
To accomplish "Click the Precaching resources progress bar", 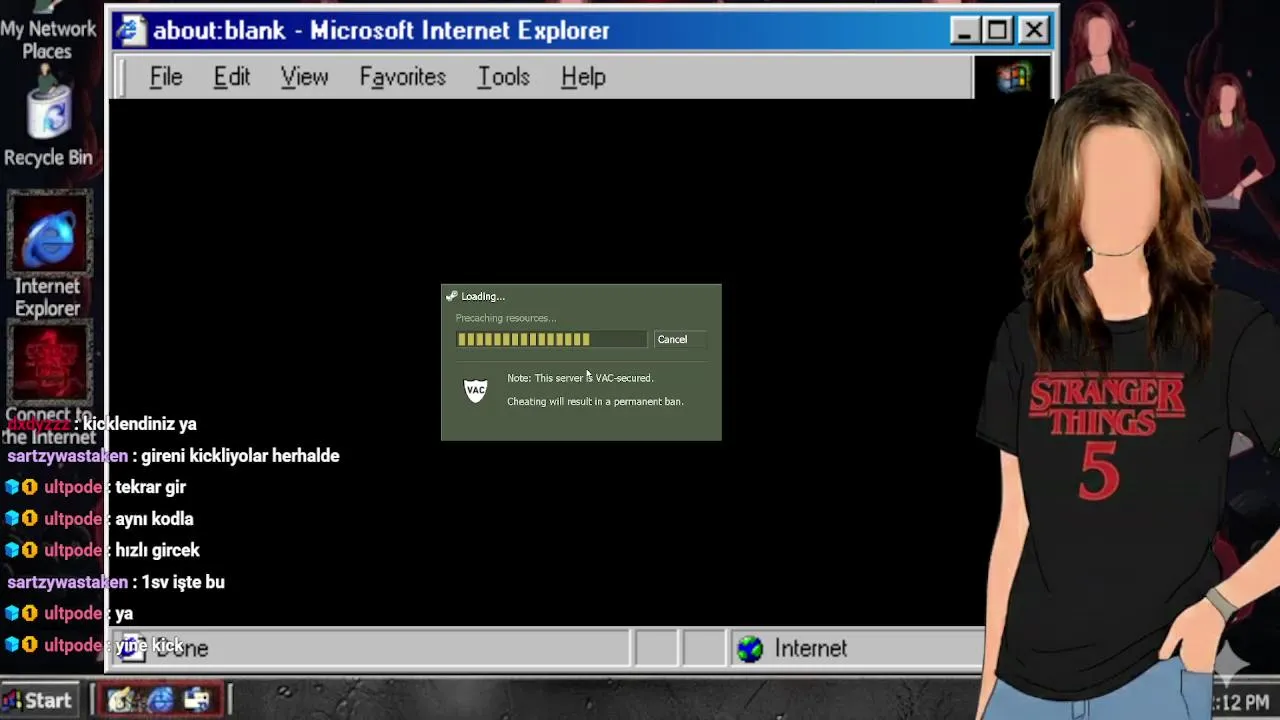I will (x=551, y=339).
